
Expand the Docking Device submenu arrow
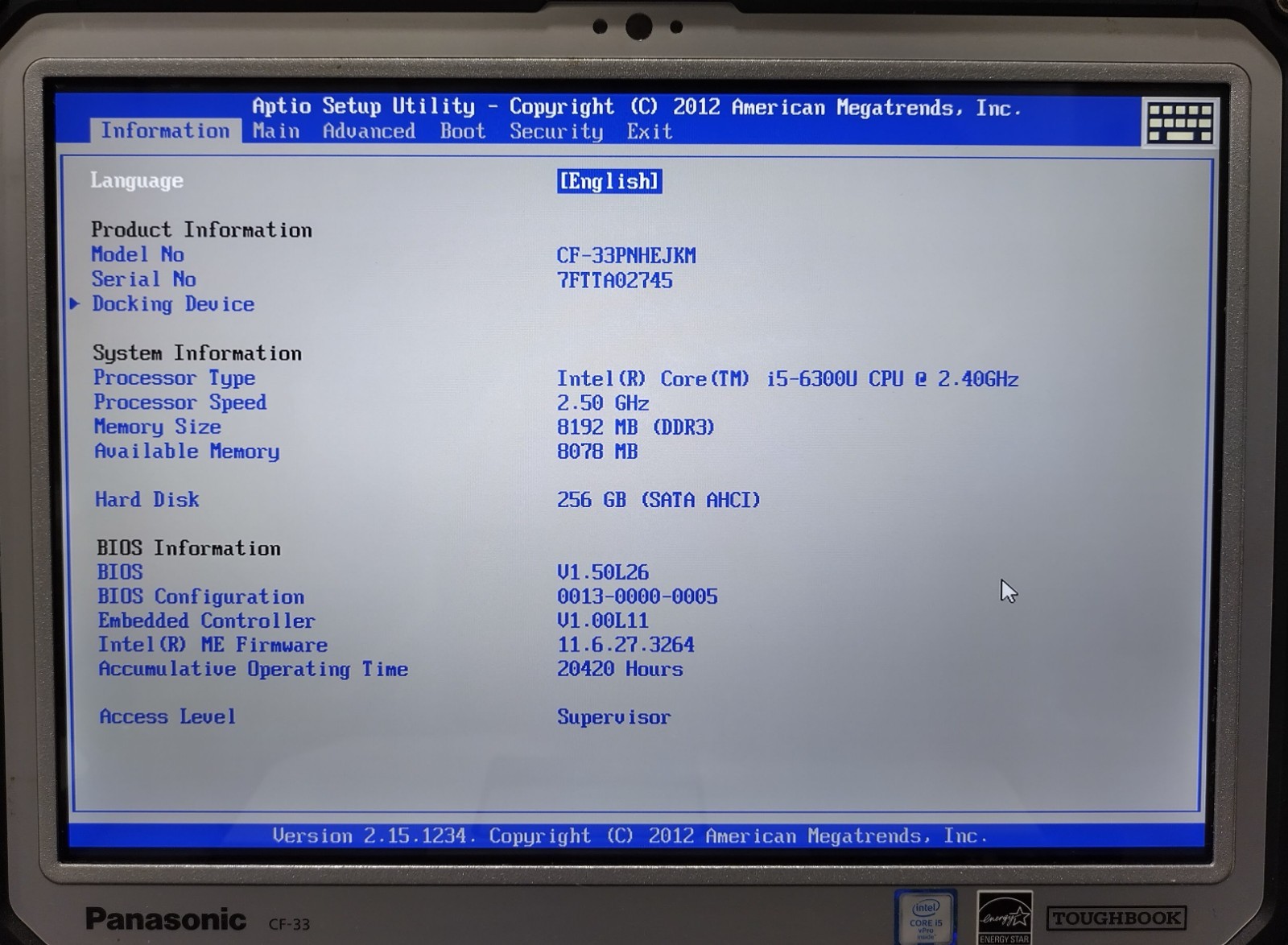pyautogui.click(x=75, y=303)
